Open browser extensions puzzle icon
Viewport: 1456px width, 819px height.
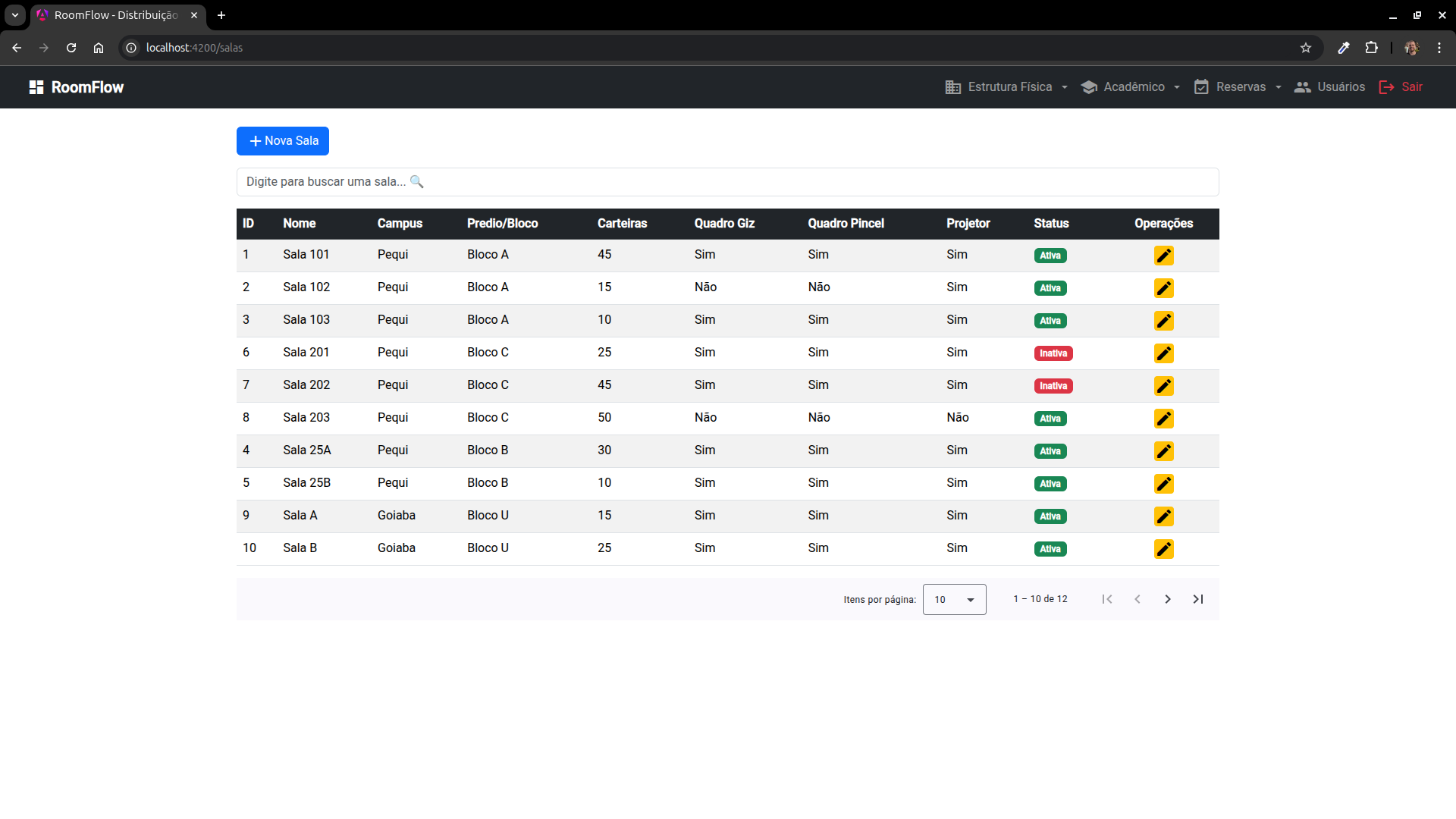tap(1371, 48)
